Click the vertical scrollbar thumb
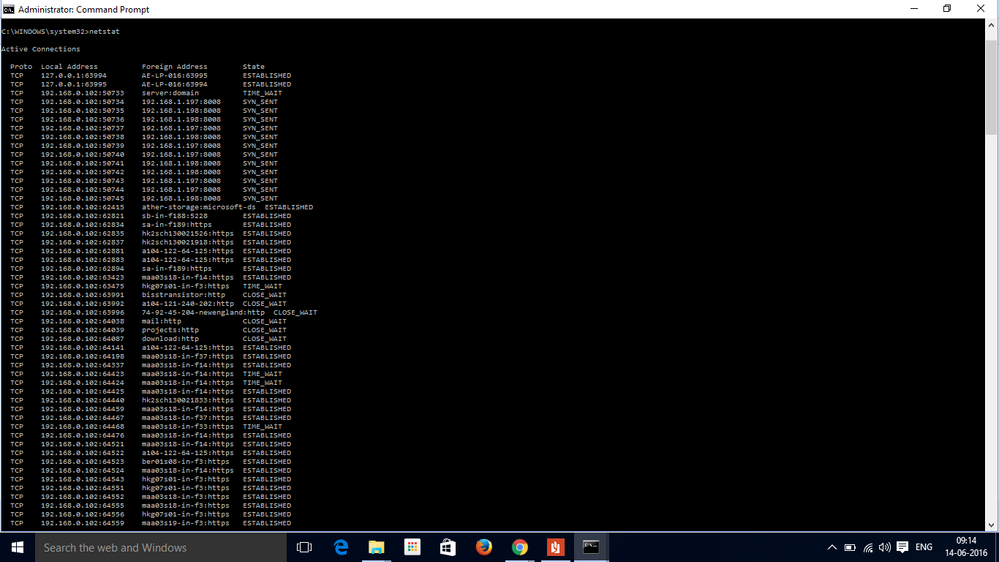 991,86
